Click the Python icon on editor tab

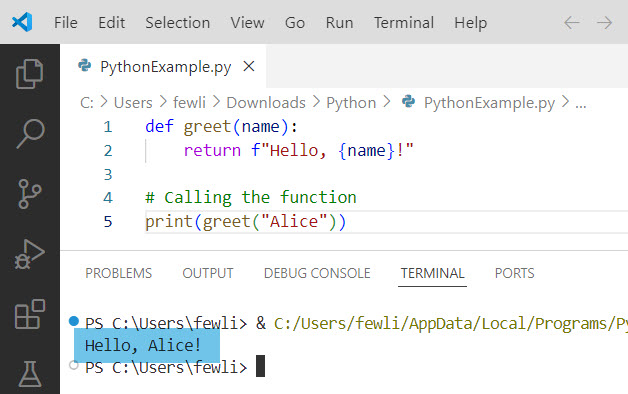[x=85, y=65]
